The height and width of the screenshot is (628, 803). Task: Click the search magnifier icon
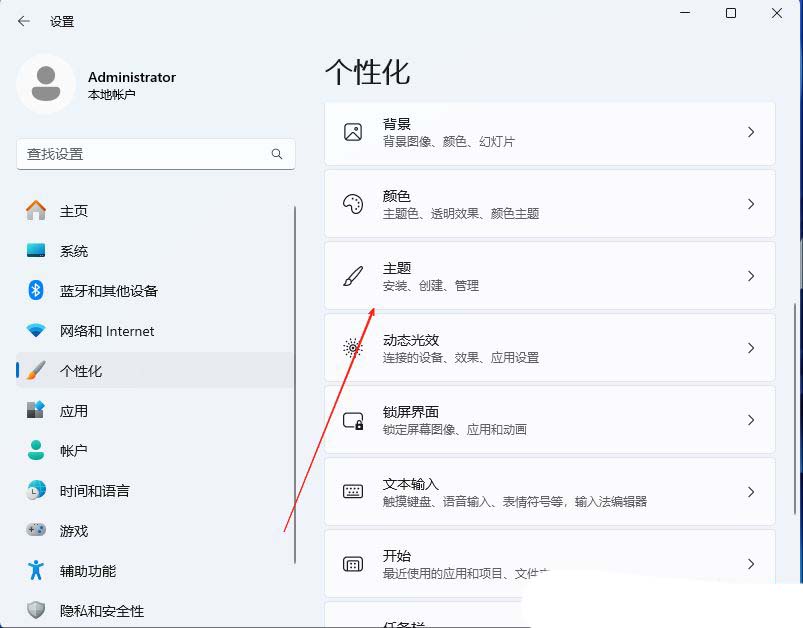[277, 154]
